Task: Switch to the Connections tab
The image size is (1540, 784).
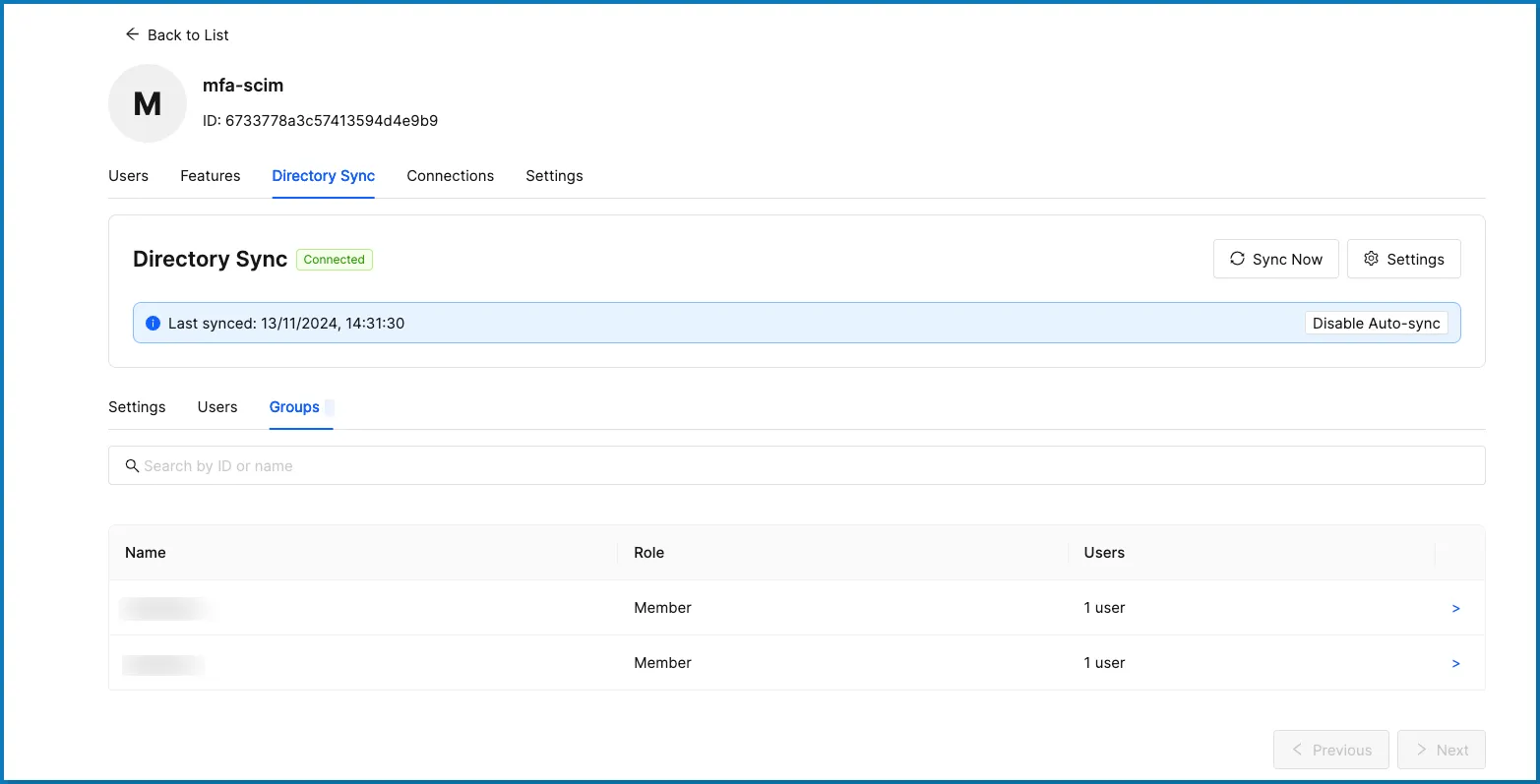Action: [x=450, y=175]
